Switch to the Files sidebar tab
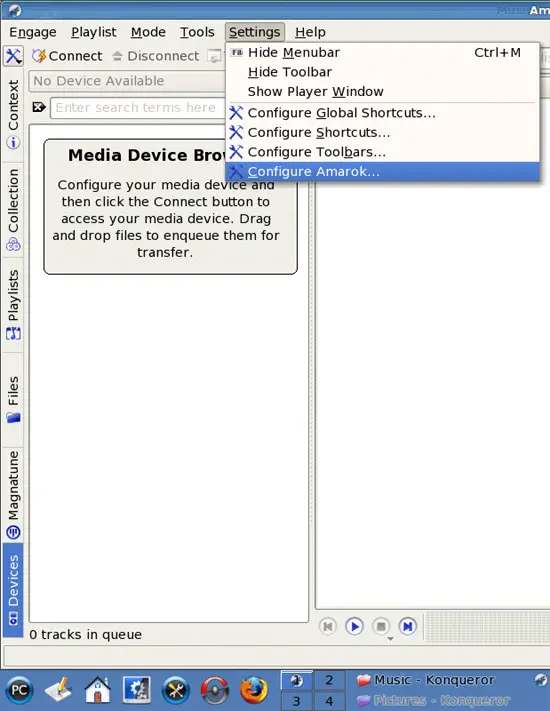This screenshot has width=550, height=711. point(13,399)
